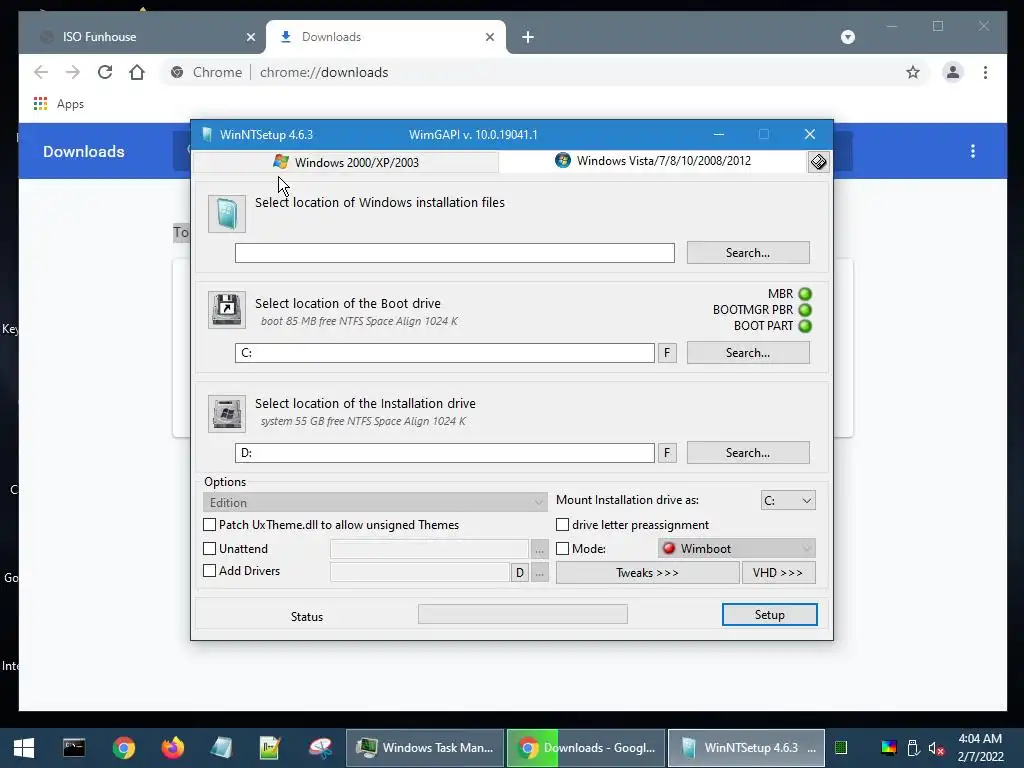This screenshot has height=768, width=1024.
Task: Click the Boot drive path field
Action: (445, 353)
